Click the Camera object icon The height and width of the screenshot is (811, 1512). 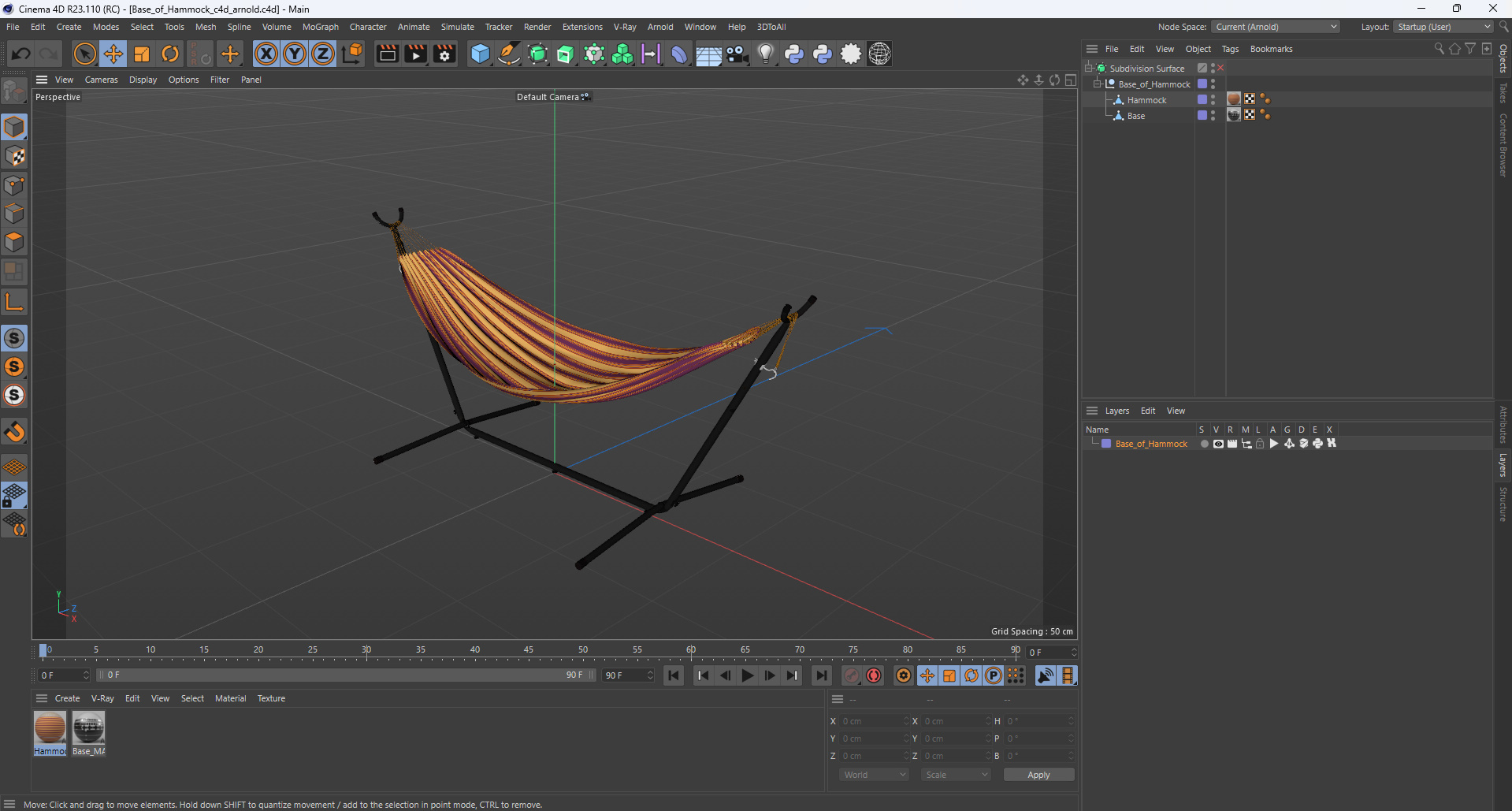[737, 54]
